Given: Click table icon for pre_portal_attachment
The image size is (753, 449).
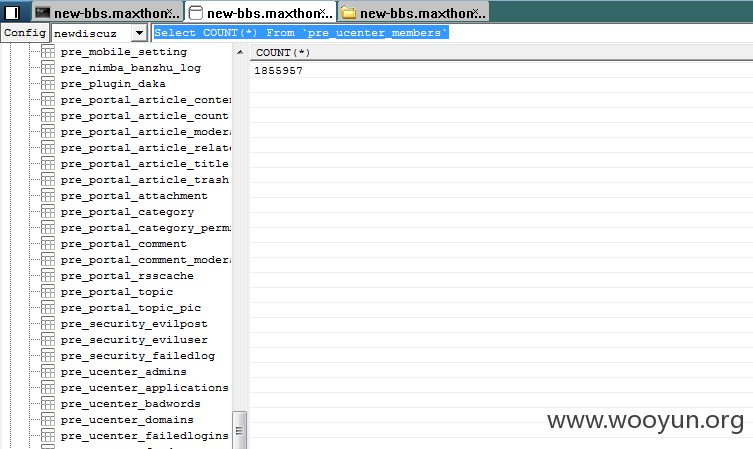Looking at the screenshot, I should 48,195.
